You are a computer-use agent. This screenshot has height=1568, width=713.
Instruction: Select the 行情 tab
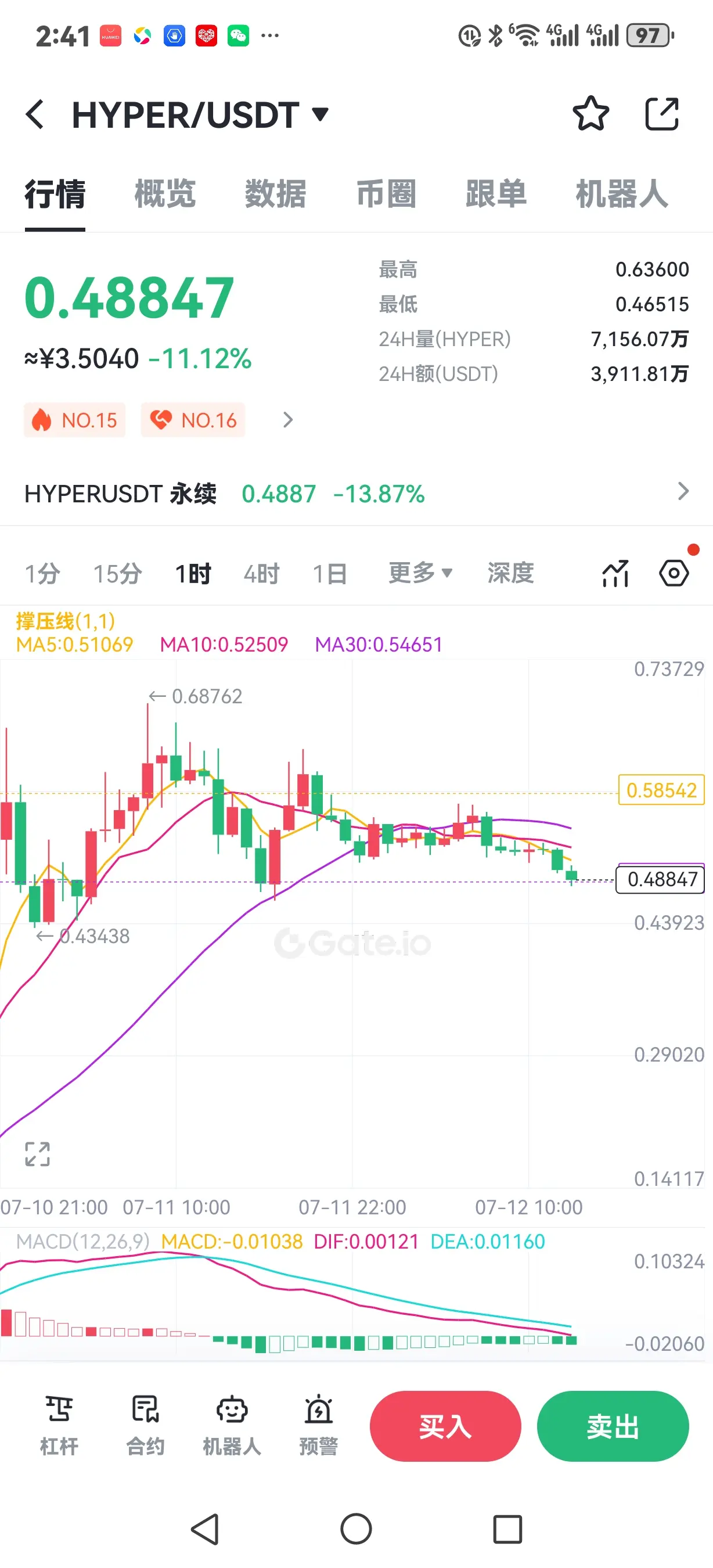point(55,194)
